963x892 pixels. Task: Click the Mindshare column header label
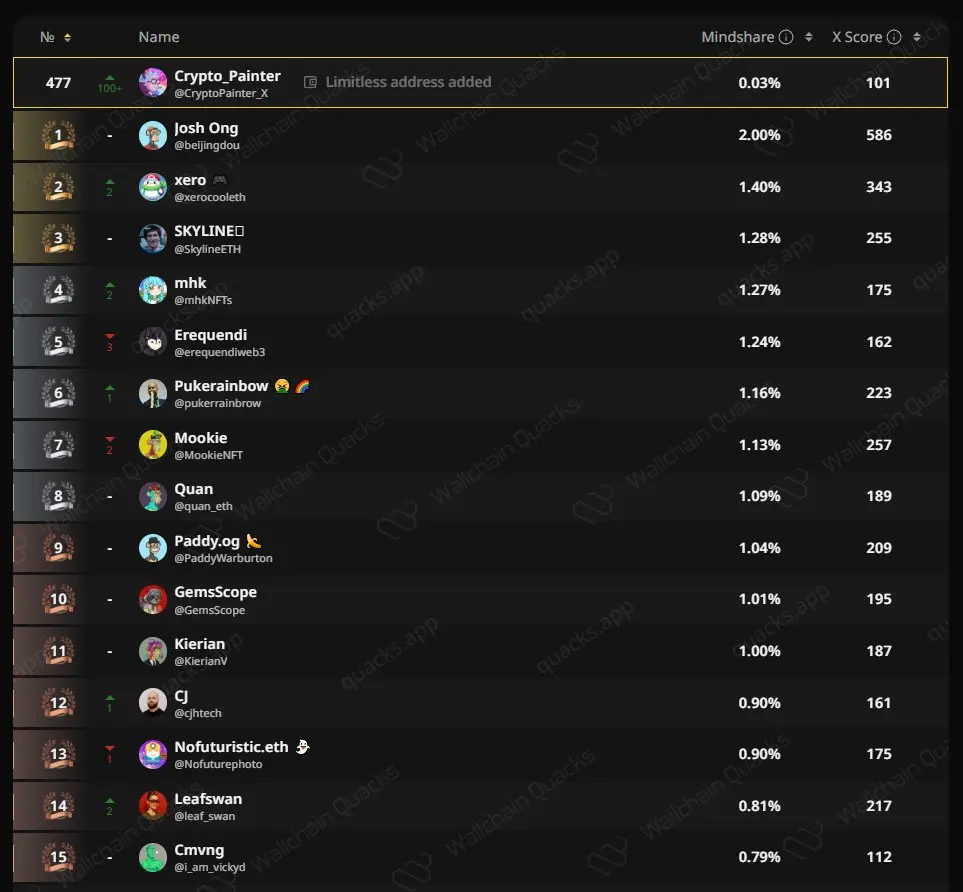coord(738,37)
